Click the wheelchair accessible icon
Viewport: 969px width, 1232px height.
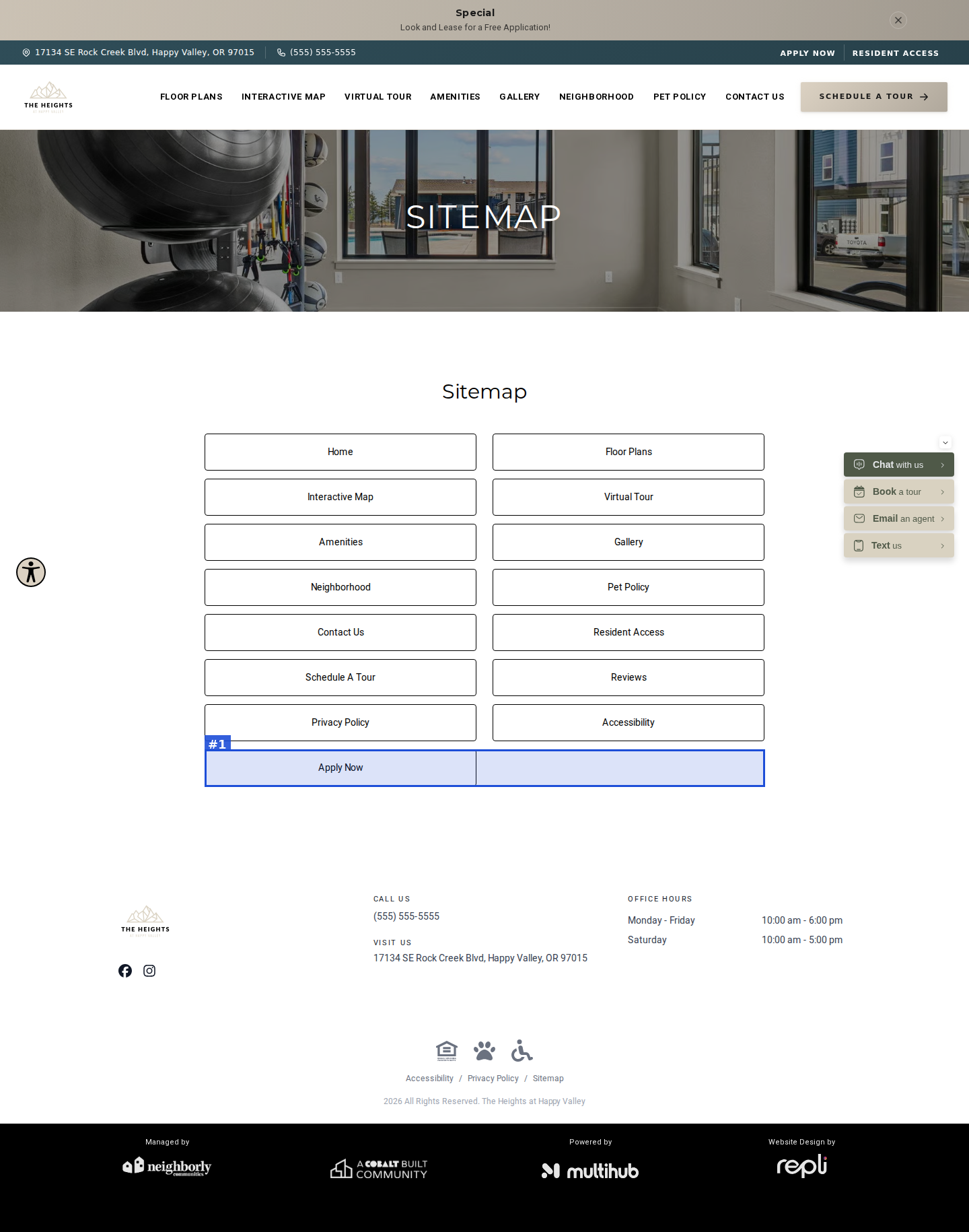(522, 1050)
